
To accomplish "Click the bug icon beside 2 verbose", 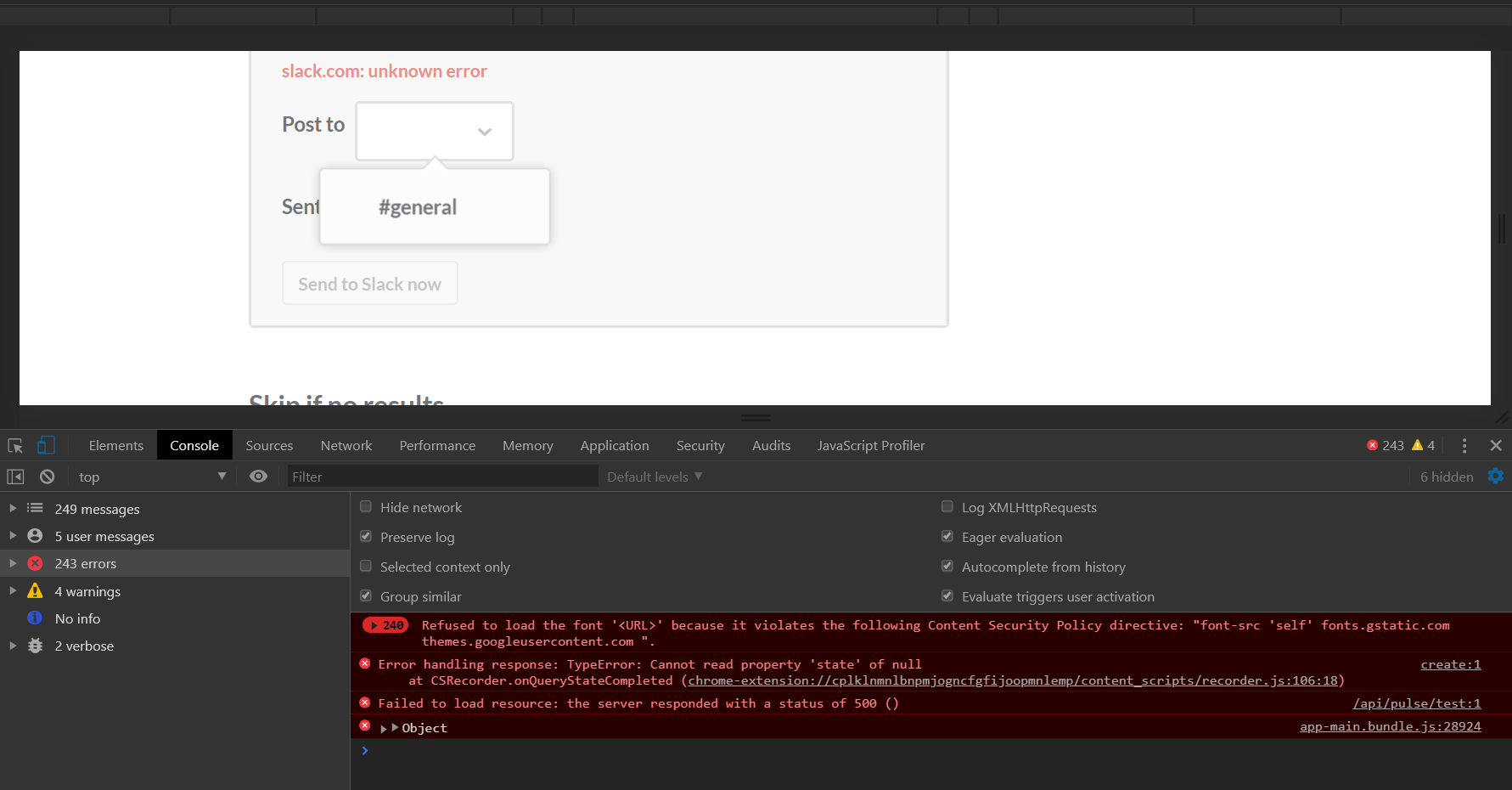I will tap(35, 646).
